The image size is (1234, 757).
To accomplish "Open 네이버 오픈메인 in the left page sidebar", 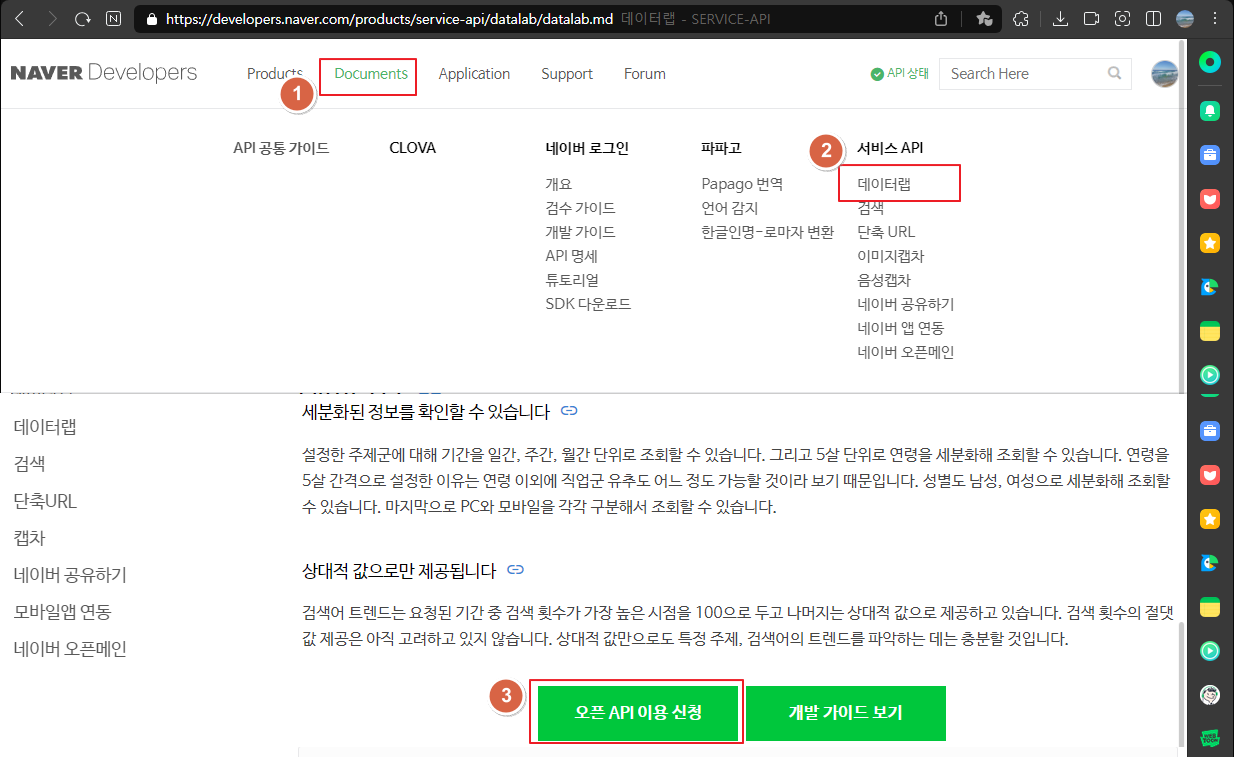I will (70, 649).
